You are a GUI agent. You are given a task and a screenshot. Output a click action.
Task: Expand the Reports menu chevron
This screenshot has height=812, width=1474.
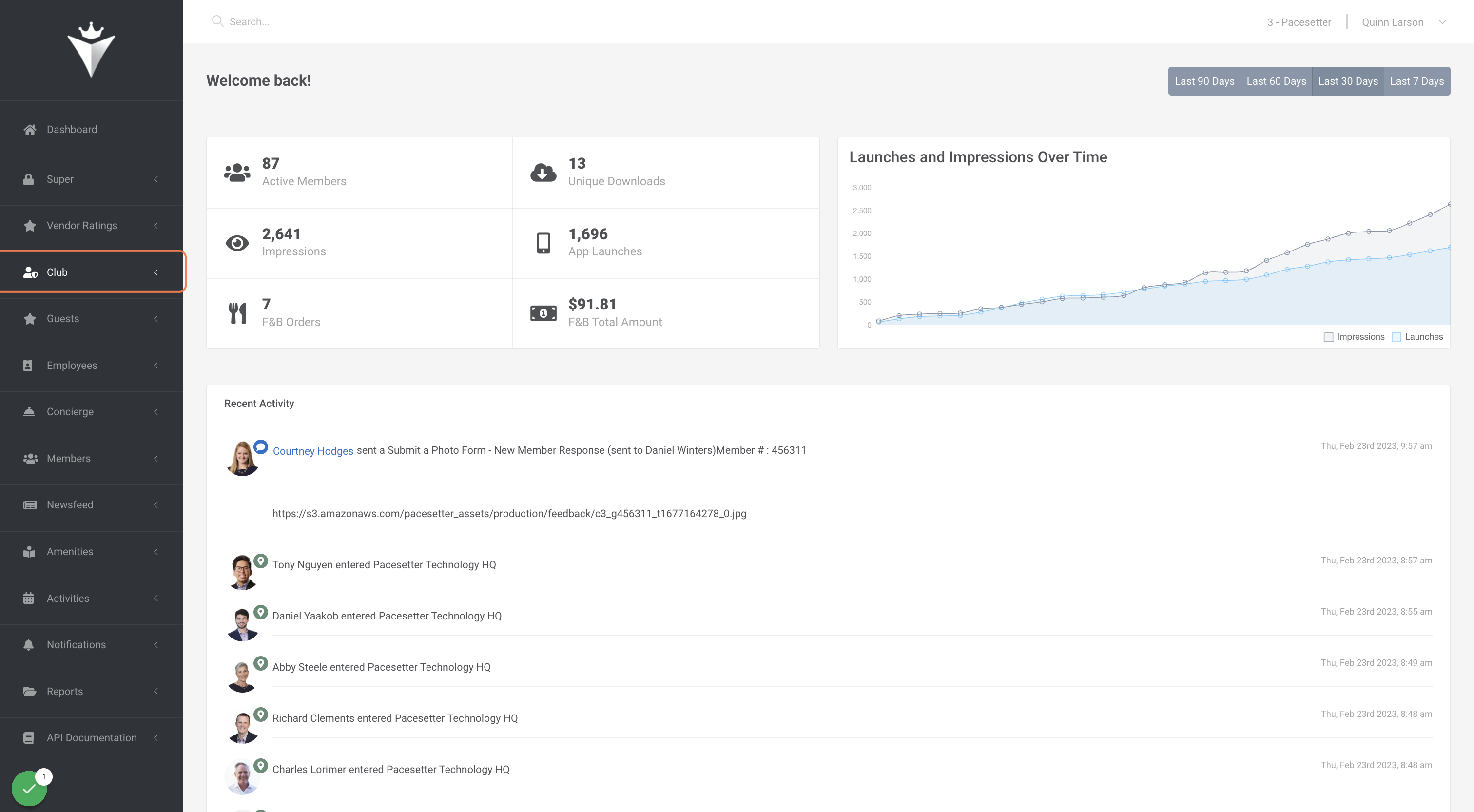pos(155,691)
